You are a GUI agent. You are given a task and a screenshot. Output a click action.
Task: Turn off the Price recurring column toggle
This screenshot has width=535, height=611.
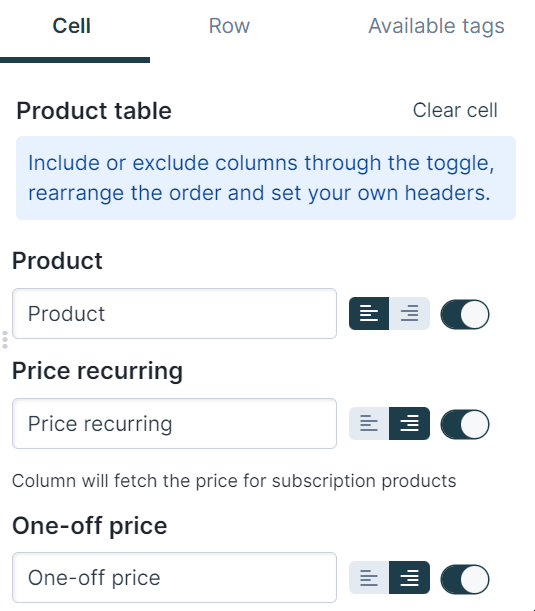tap(465, 424)
